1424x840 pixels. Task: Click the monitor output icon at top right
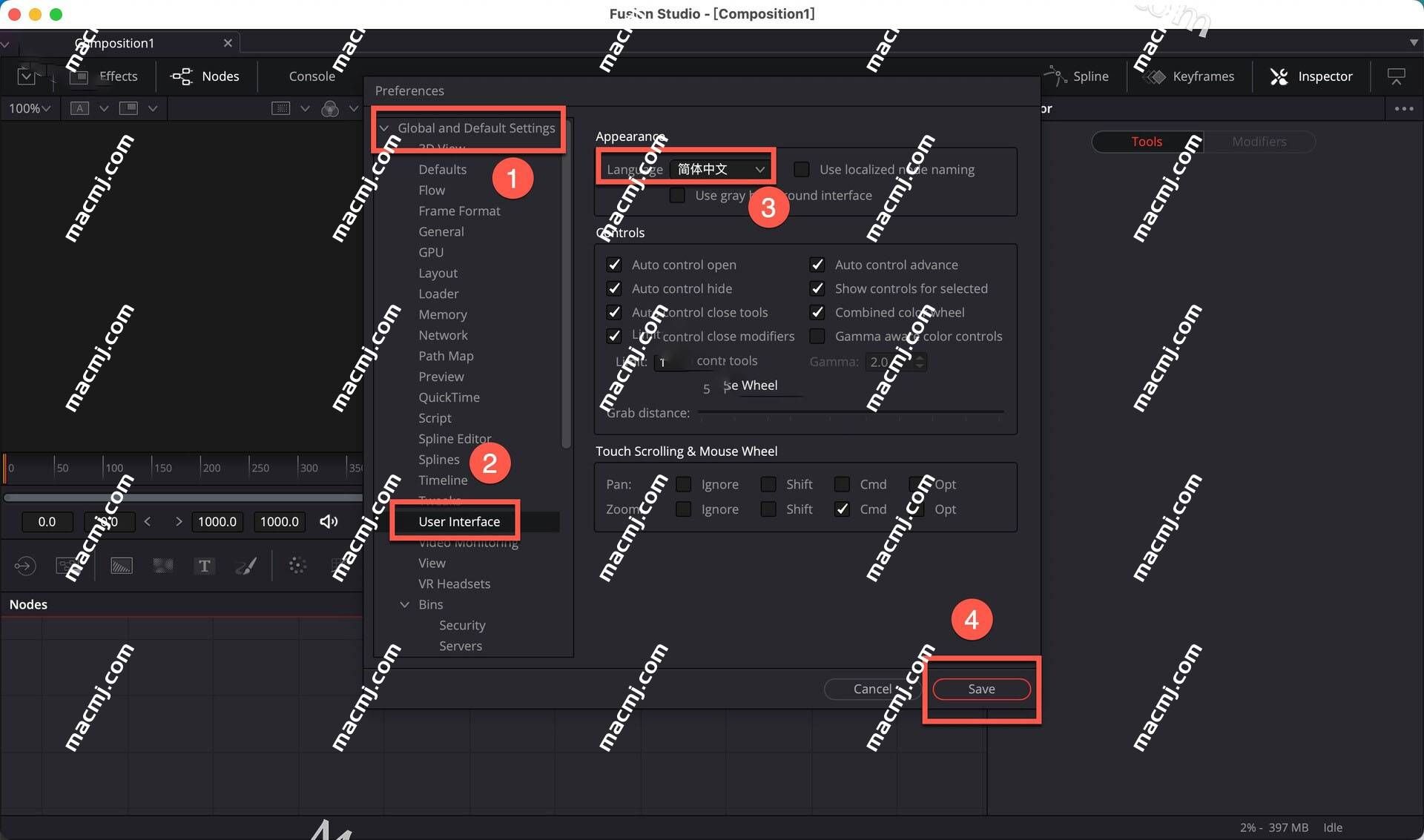click(x=1396, y=76)
